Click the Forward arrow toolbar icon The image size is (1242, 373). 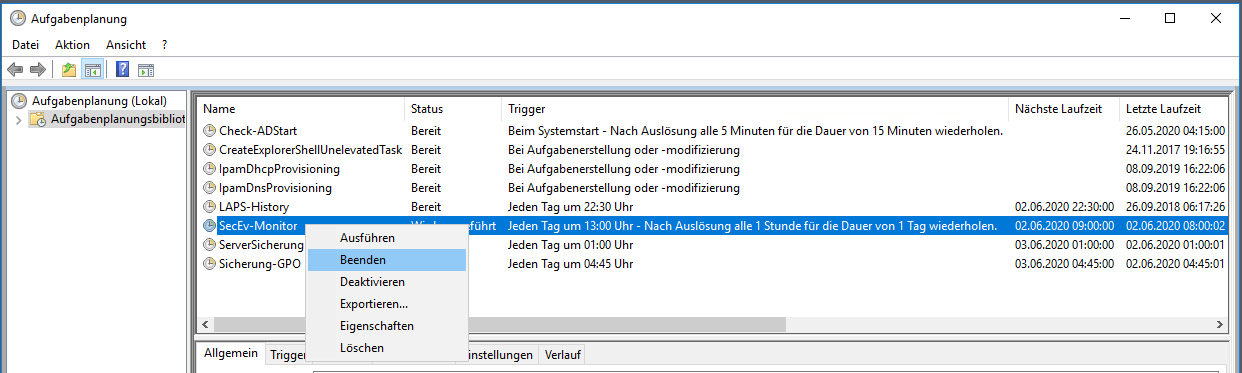pyautogui.click(x=38, y=70)
